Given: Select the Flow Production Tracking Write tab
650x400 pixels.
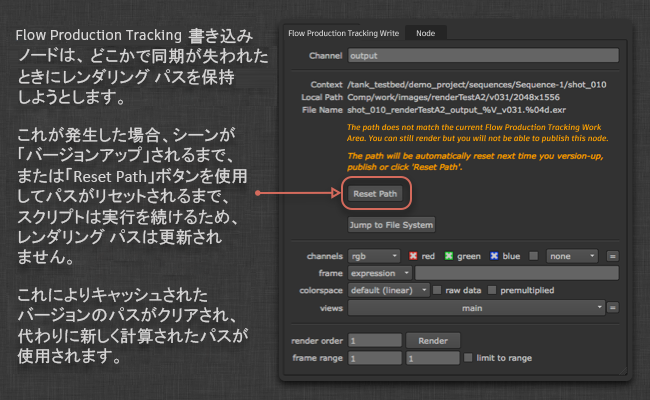Looking at the screenshot, I should click(x=343, y=33).
